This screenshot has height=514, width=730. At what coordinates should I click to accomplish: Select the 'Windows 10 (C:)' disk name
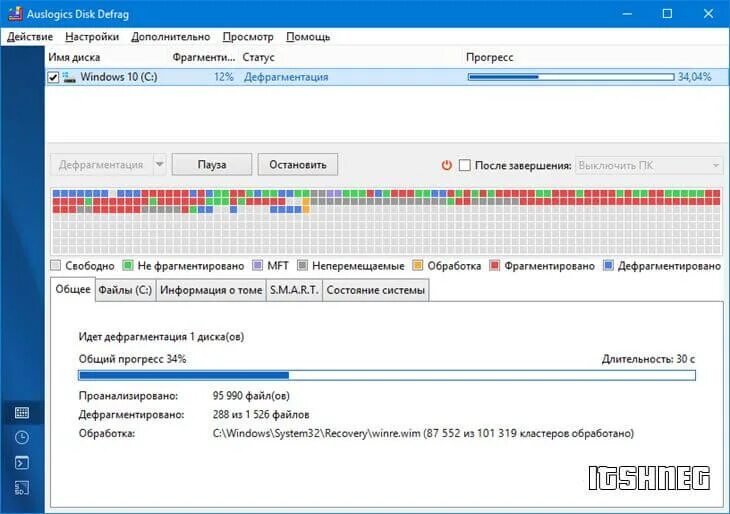point(119,77)
